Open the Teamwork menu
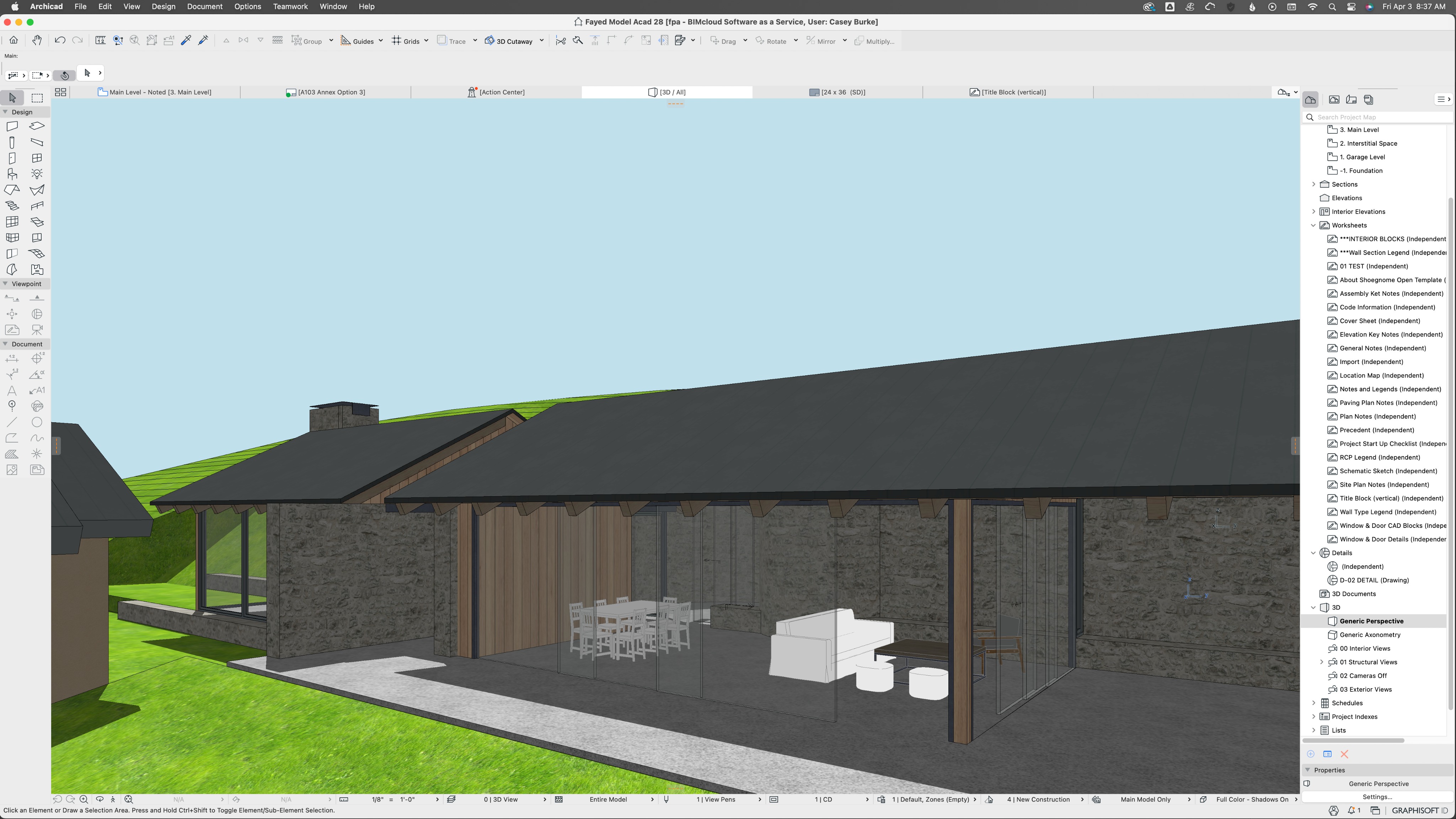The height and width of the screenshot is (819, 1456). pos(290,6)
